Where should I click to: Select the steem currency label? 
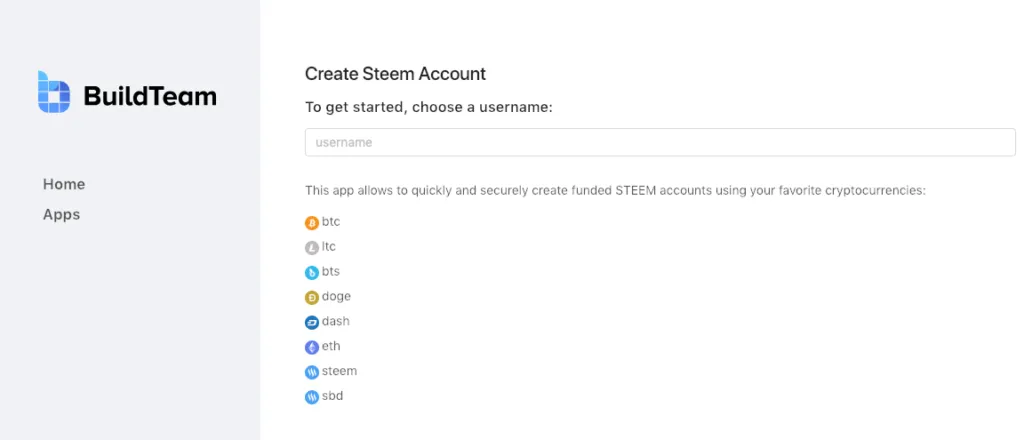(x=340, y=371)
